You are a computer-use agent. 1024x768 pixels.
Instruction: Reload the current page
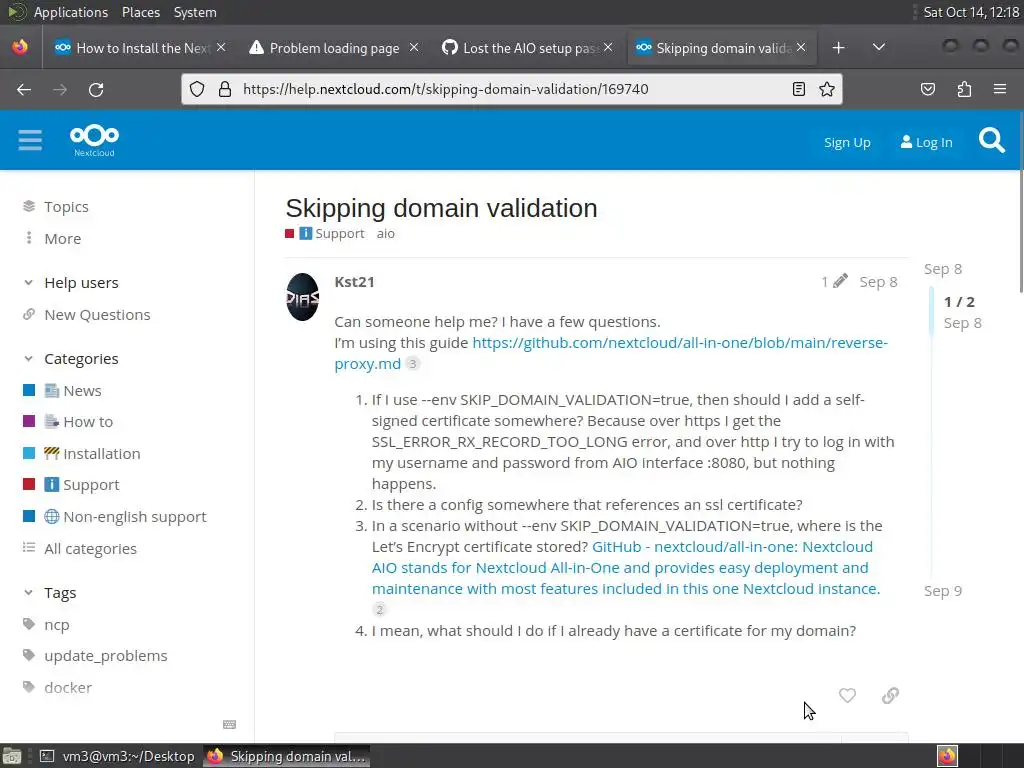(x=96, y=89)
